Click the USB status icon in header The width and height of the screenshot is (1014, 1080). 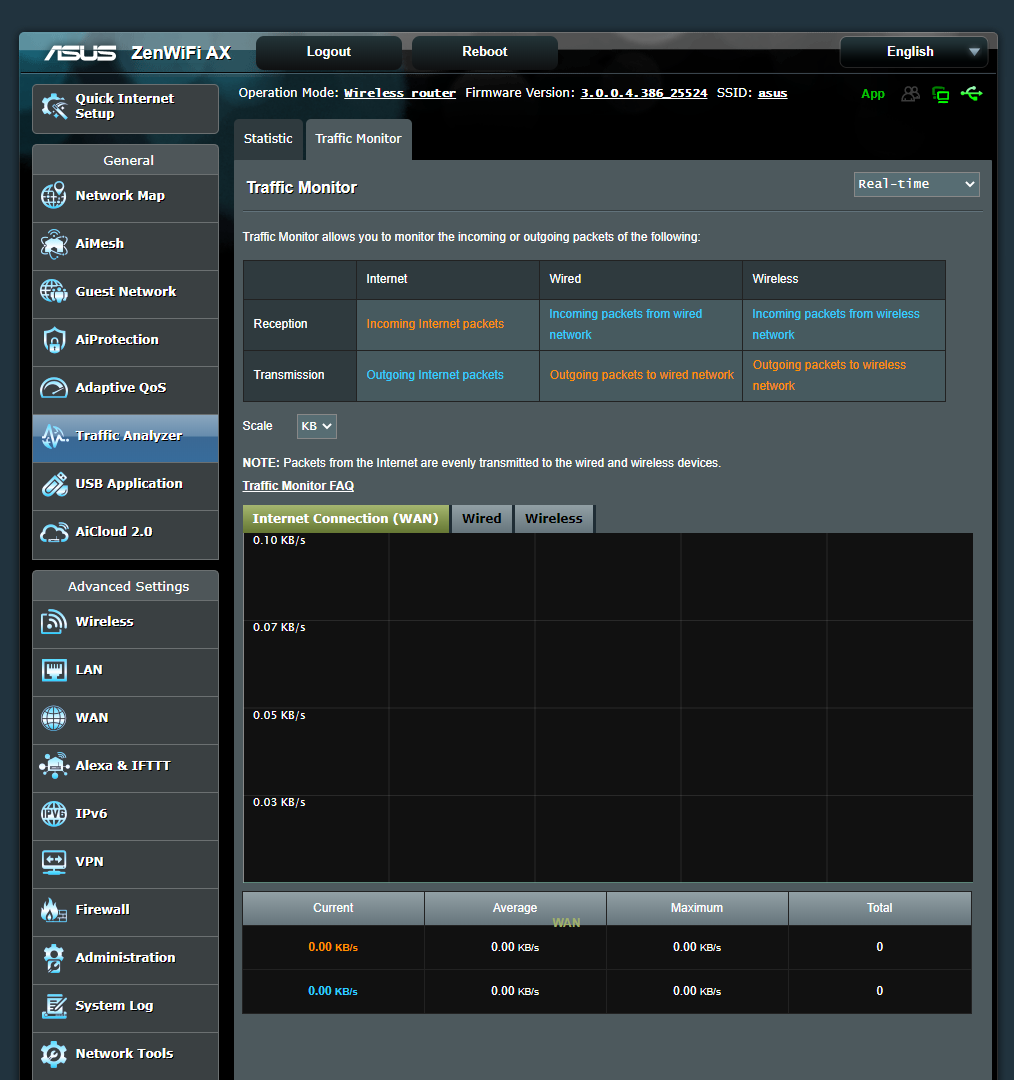pos(971,94)
